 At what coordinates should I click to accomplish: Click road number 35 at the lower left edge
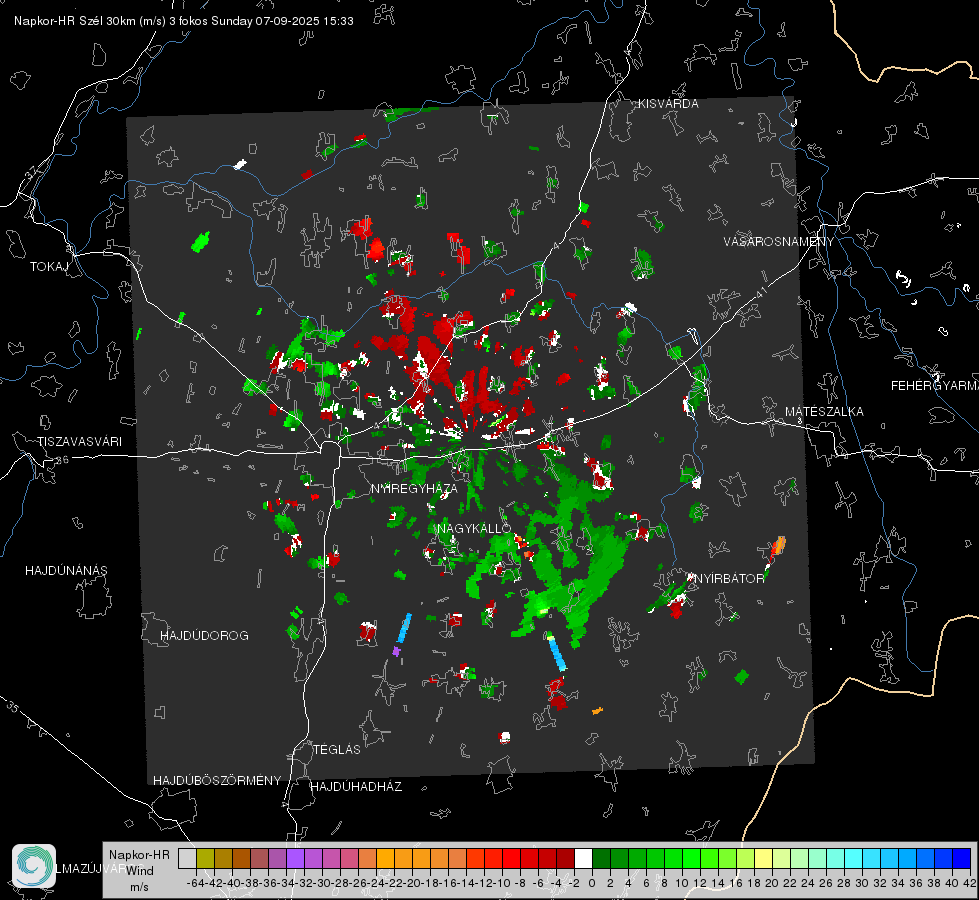[x=13, y=707]
